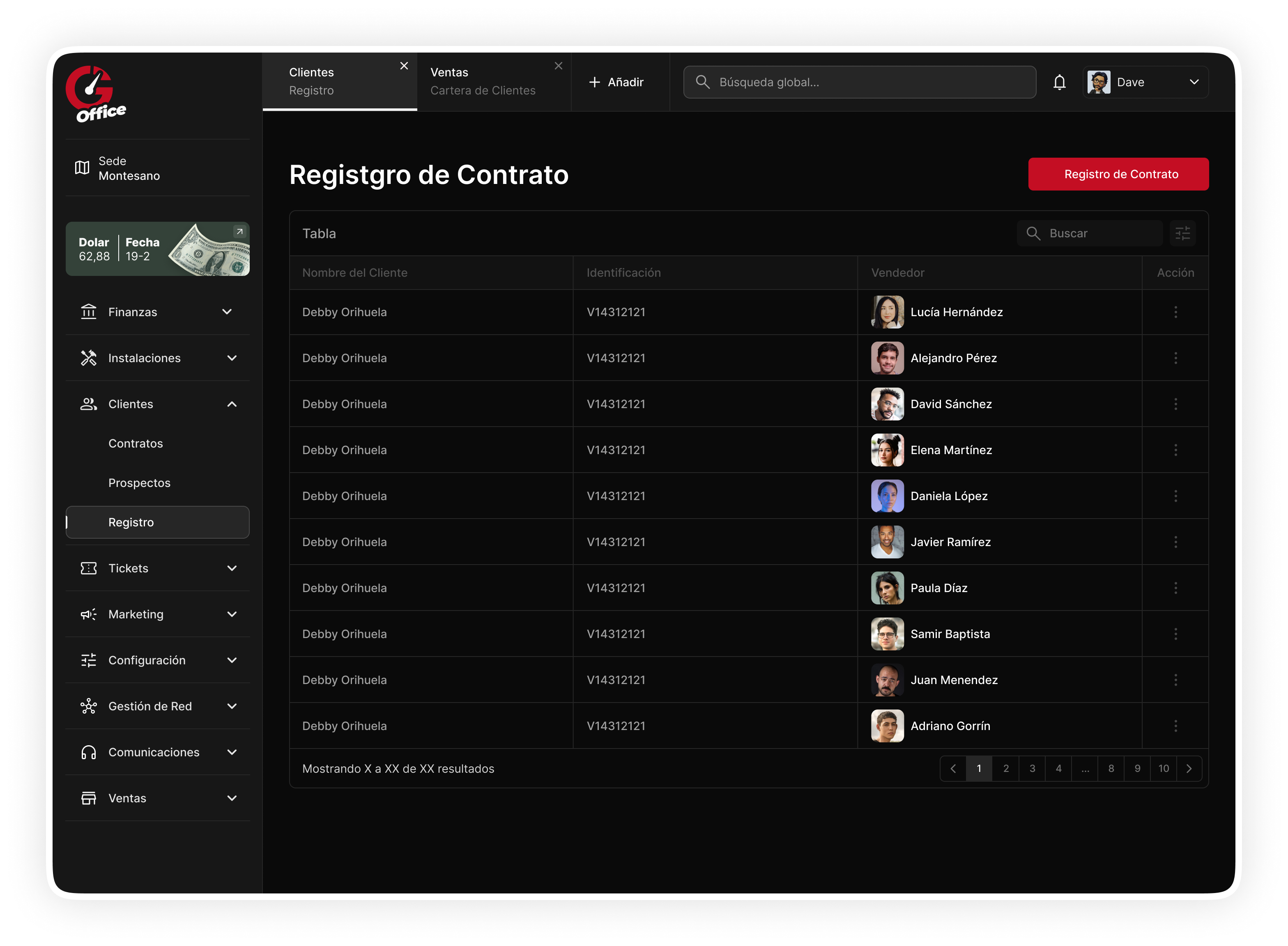Click the Clientes people icon

tap(88, 404)
